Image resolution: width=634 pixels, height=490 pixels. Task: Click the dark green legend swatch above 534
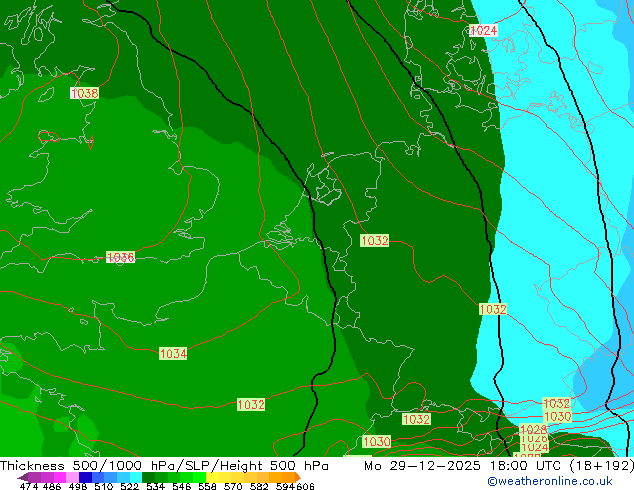pyautogui.click(x=148, y=477)
